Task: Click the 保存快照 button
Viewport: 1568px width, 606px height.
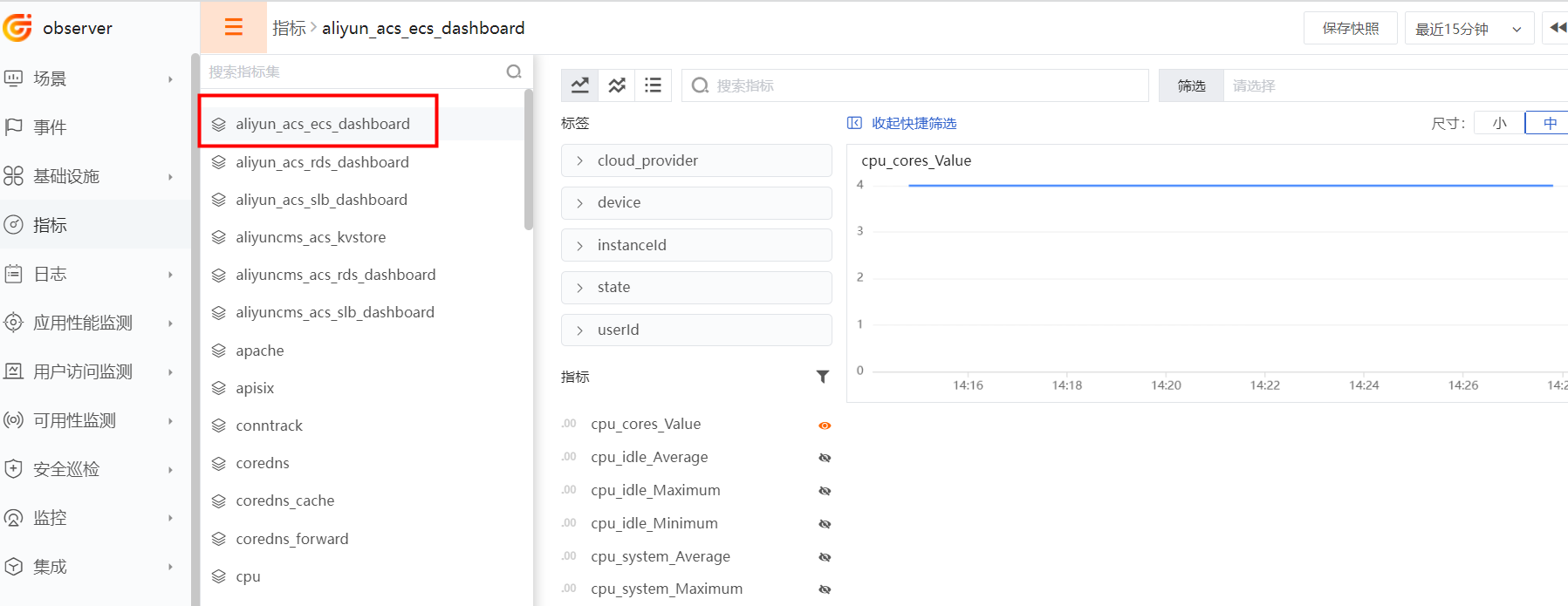Action: (1350, 29)
